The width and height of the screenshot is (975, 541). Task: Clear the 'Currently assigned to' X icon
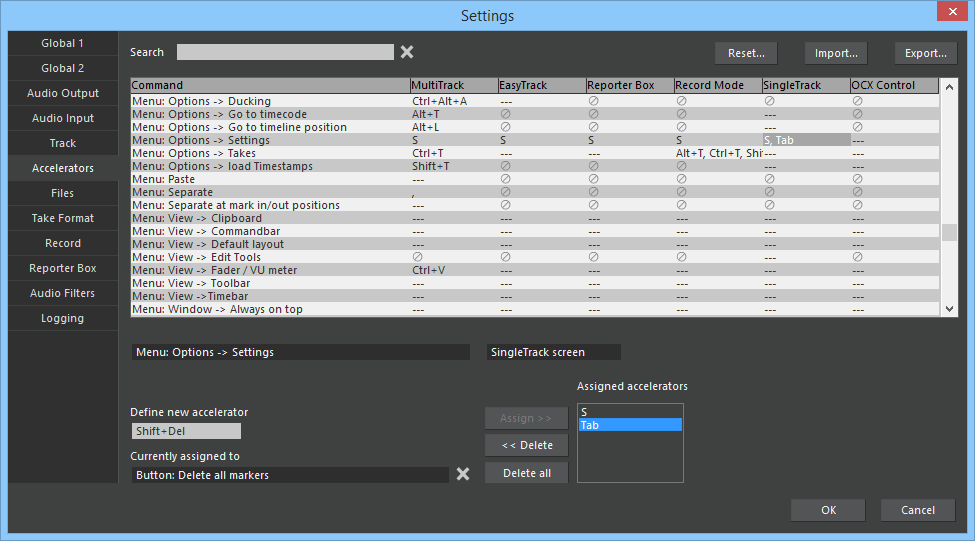pos(463,474)
